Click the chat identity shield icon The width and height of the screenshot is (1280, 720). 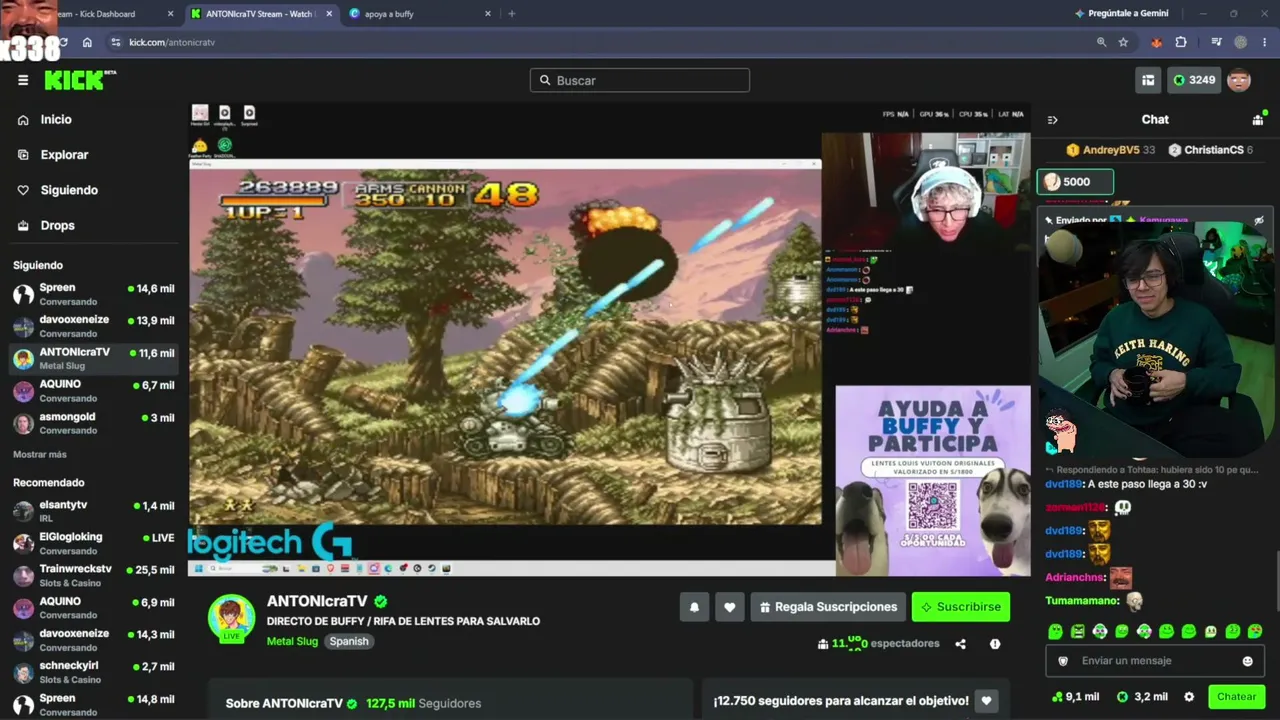point(1063,661)
